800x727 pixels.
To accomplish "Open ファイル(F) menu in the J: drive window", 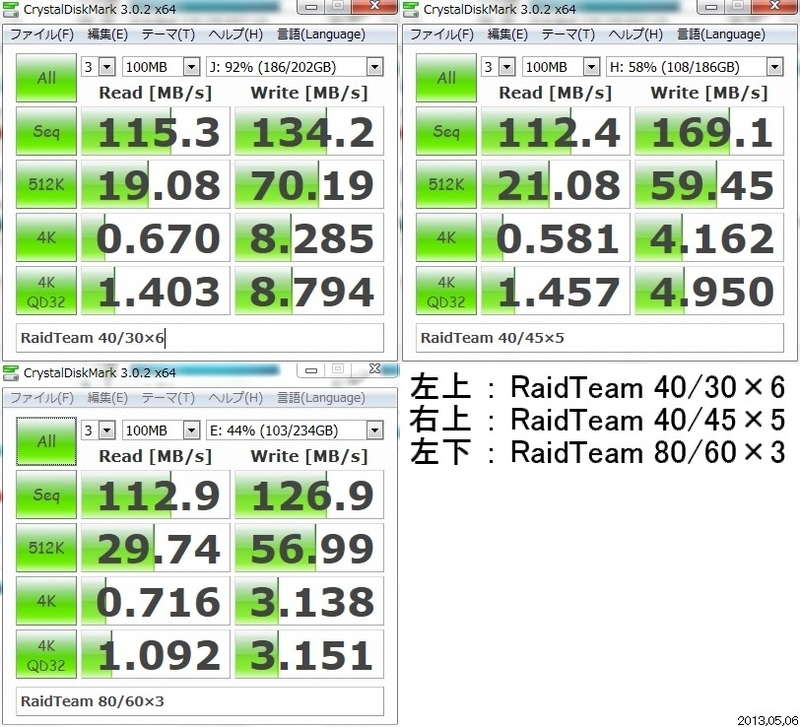I will pyautogui.click(x=42, y=34).
